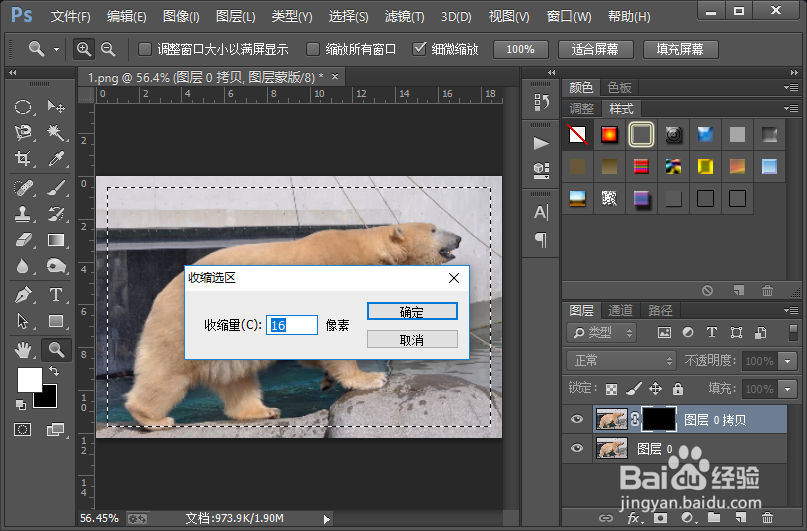Click the 适合屏幕 button
The height and width of the screenshot is (531, 807).
(x=595, y=49)
